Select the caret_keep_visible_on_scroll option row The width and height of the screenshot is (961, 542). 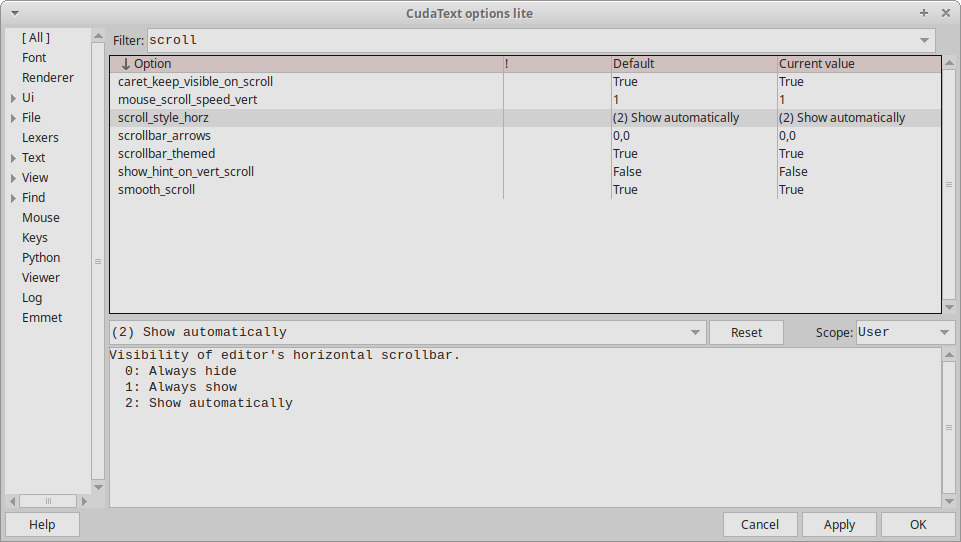tap(526, 82)
